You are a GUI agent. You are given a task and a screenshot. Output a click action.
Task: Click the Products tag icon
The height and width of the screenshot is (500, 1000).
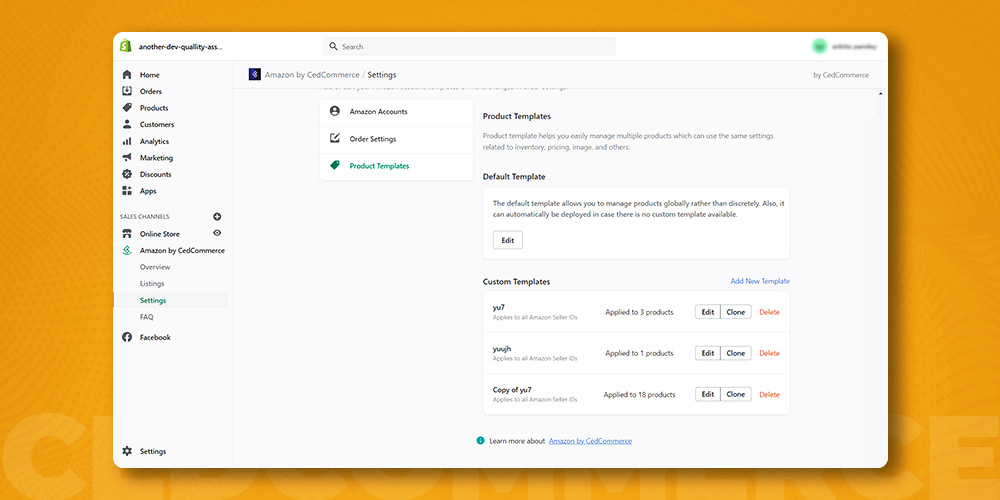[127, 108]
